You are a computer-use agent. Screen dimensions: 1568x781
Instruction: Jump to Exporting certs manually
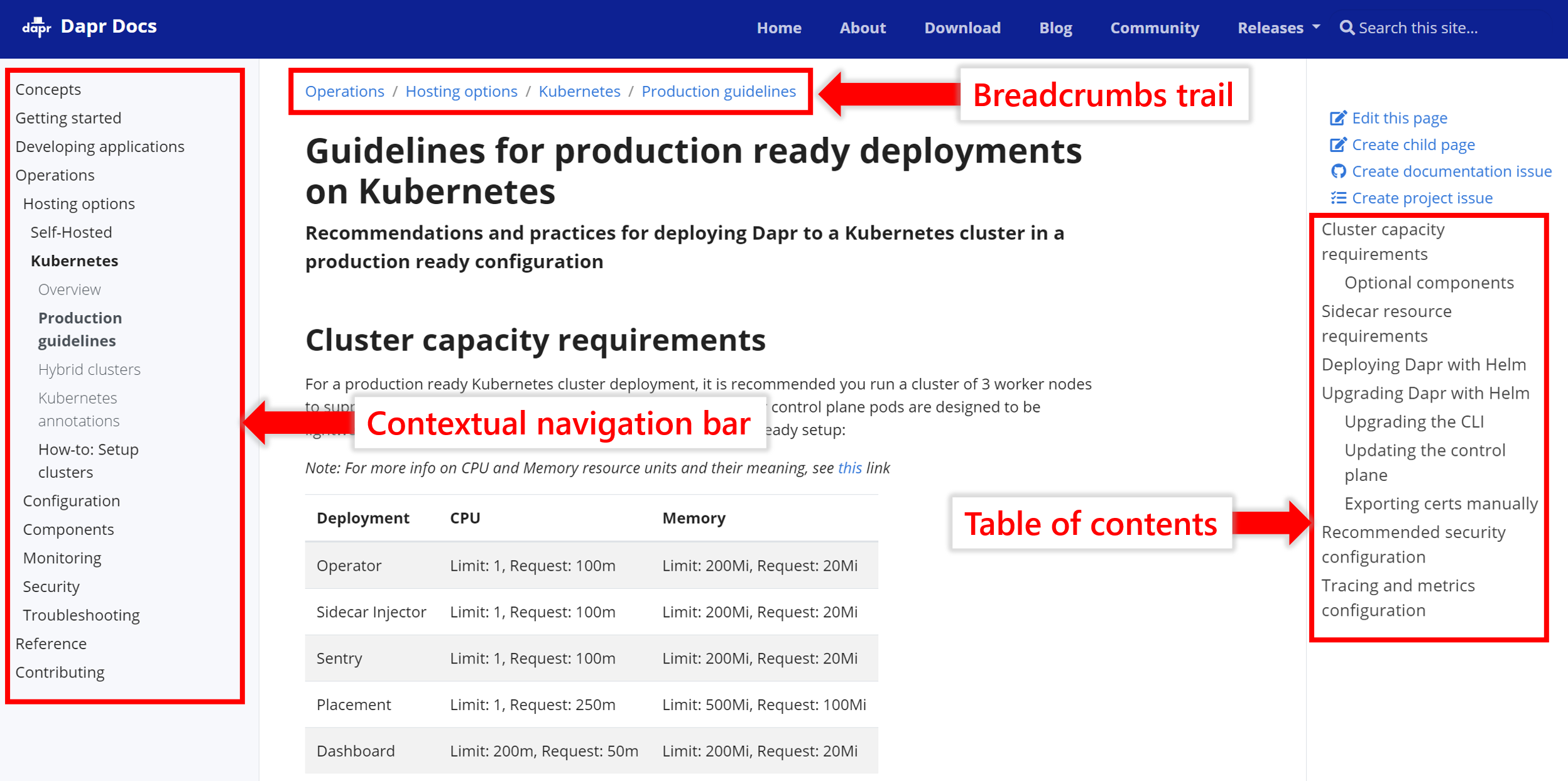point(1441,504)
